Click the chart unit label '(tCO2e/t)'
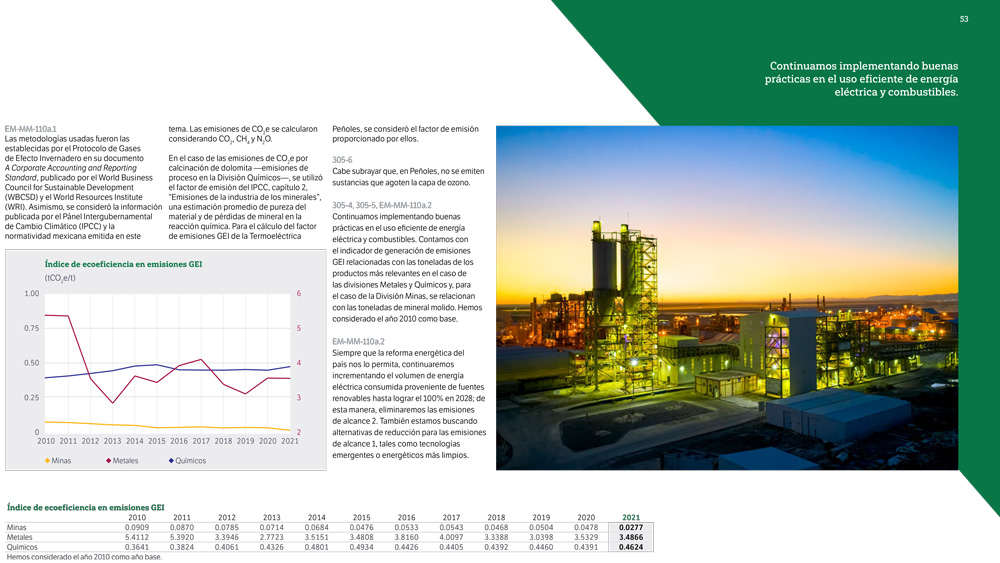Screen dimensions: 1000x563 tap(60, 278)
